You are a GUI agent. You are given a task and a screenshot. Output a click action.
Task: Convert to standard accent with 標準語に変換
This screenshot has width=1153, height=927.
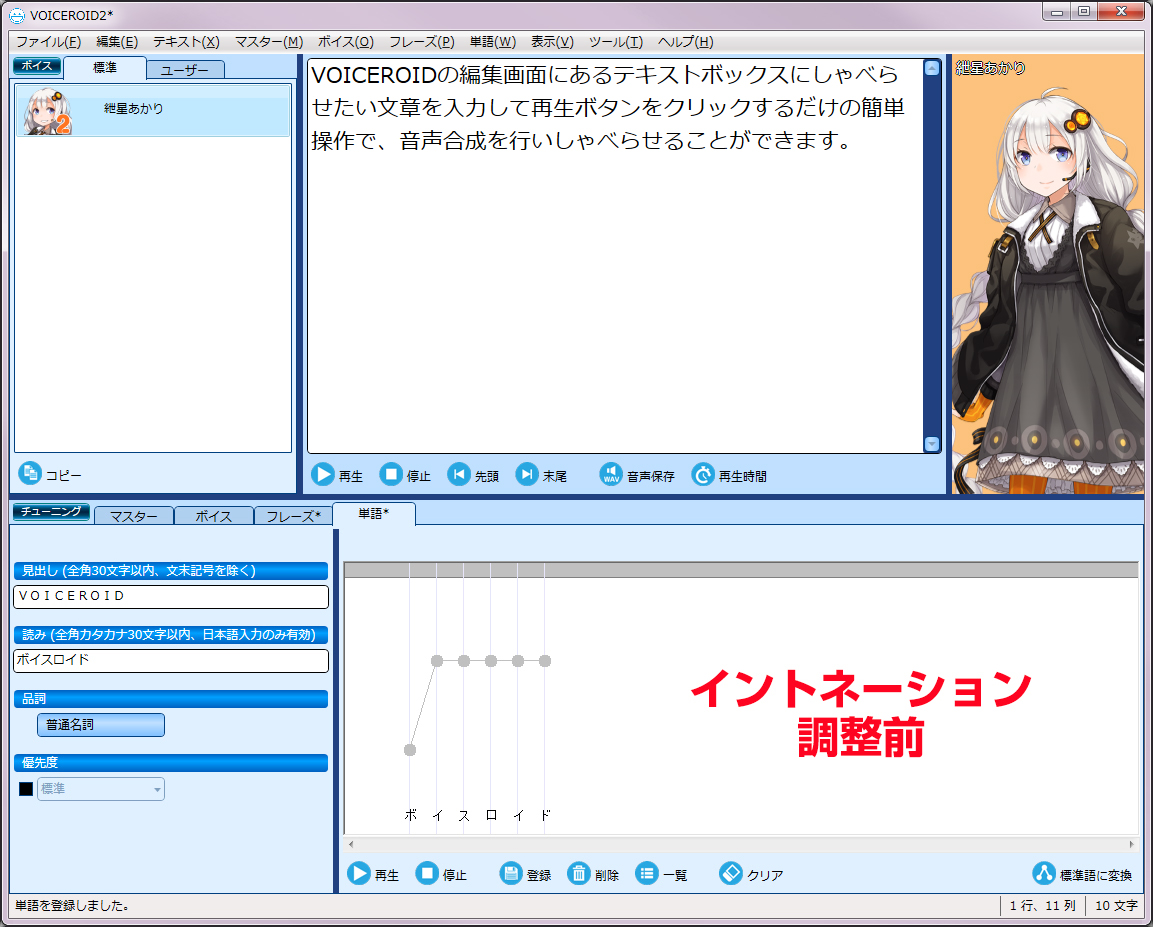[x=1082, y=874]
